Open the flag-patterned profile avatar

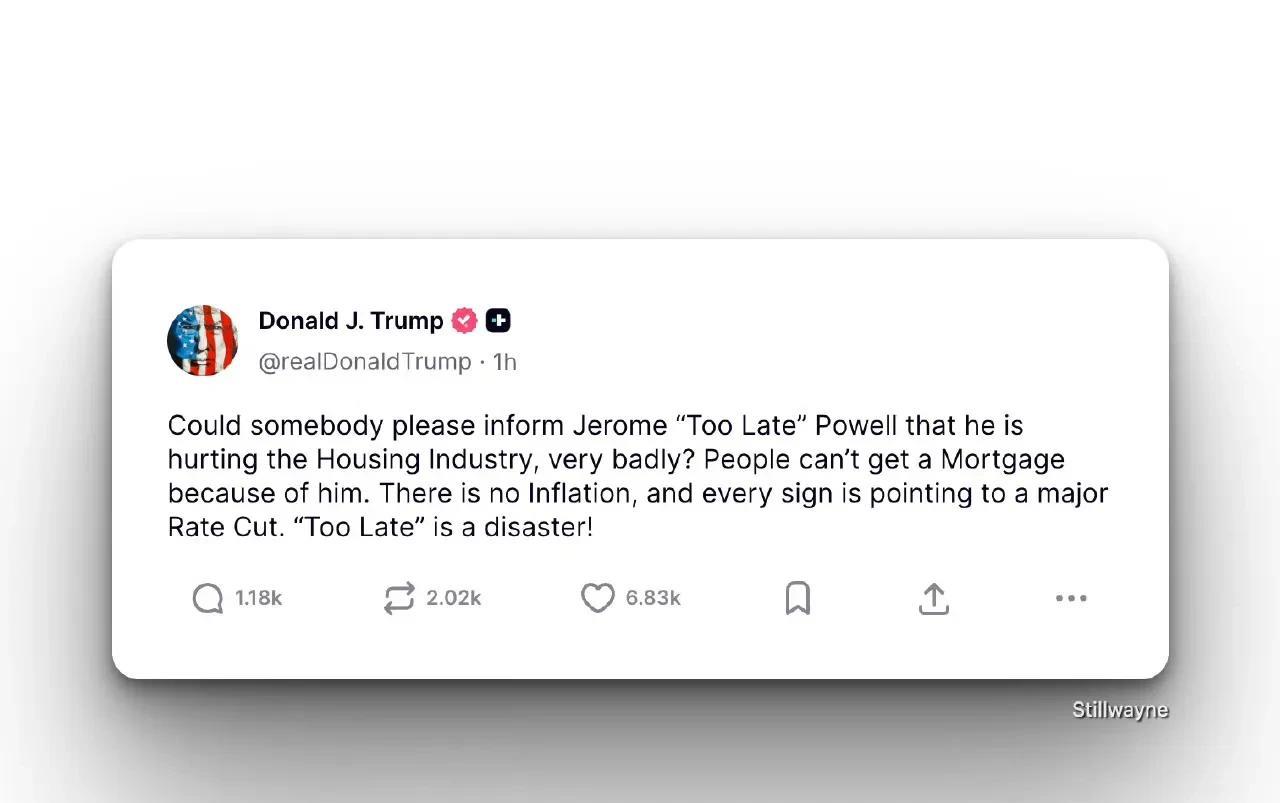203,341
